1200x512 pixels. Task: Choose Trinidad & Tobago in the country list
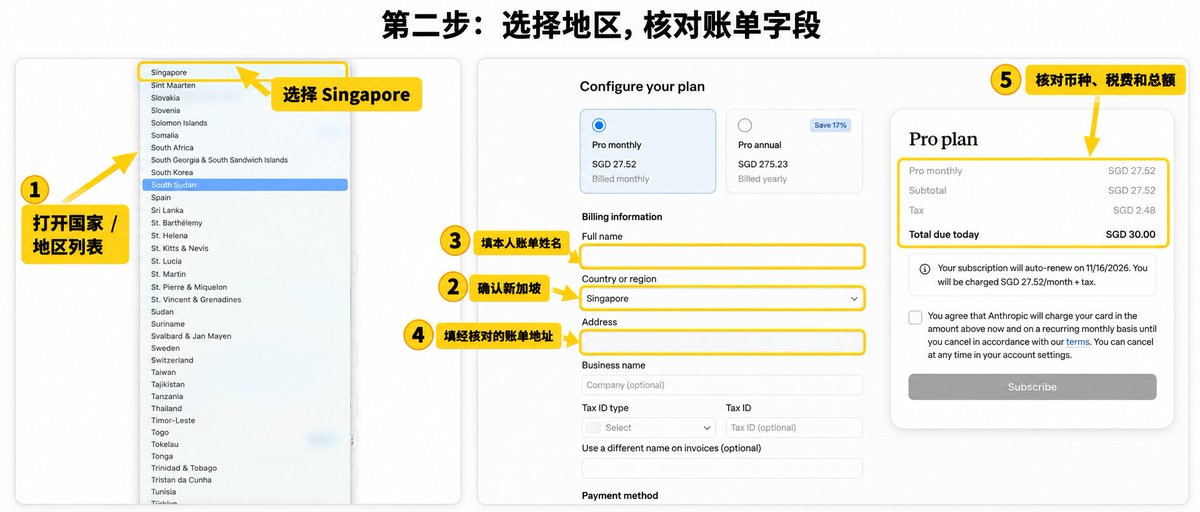point(184,468)
